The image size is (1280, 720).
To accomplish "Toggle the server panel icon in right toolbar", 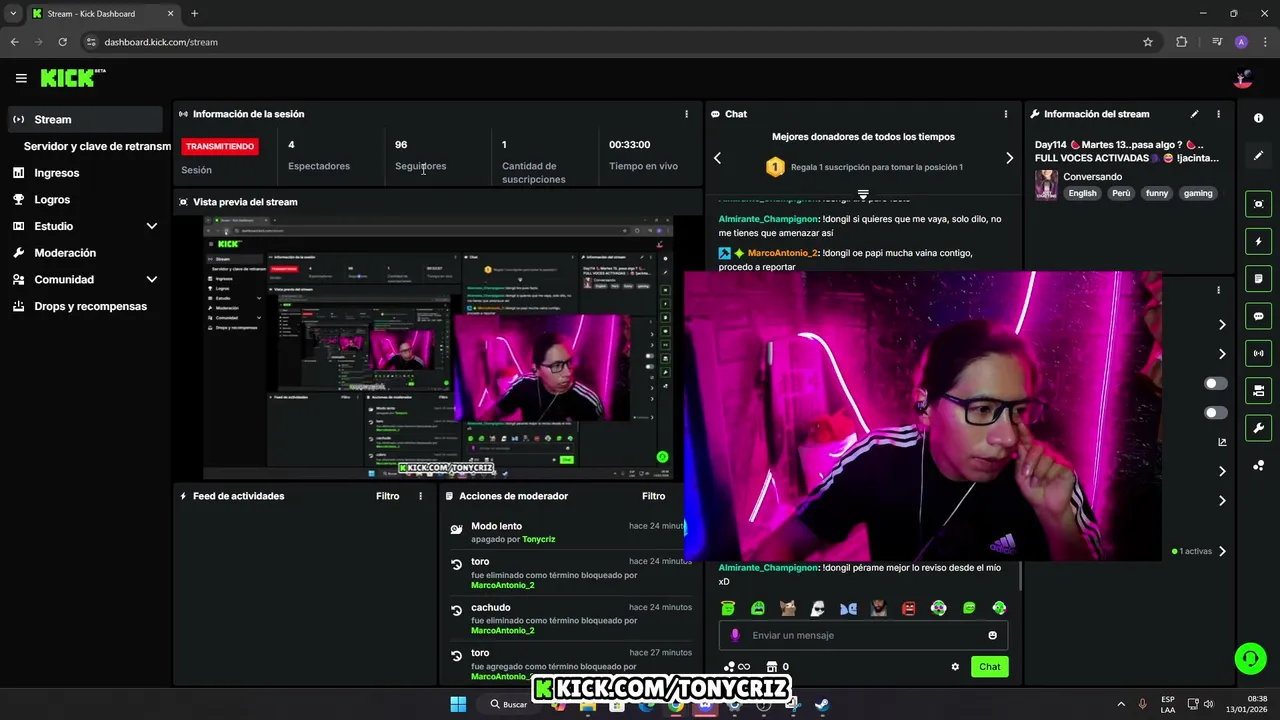I will 1258,390.
